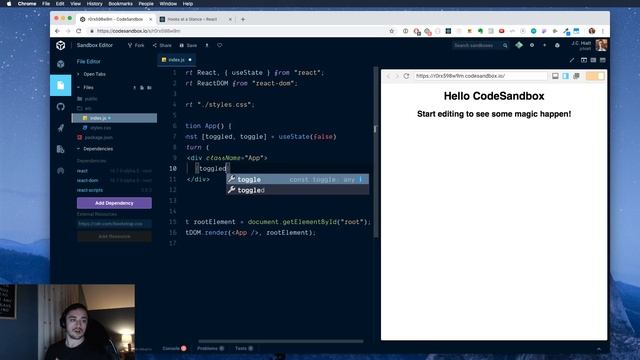Open the GitHub sidebar panel

click(60, 107)
